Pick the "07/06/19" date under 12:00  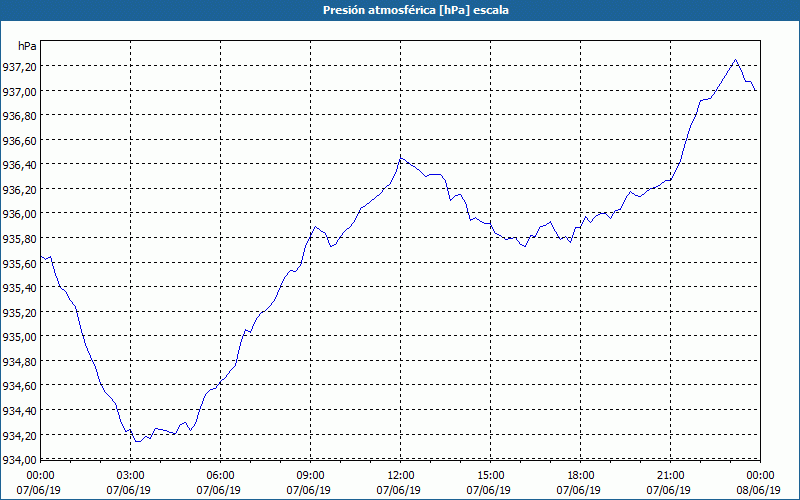click(398, 490)
